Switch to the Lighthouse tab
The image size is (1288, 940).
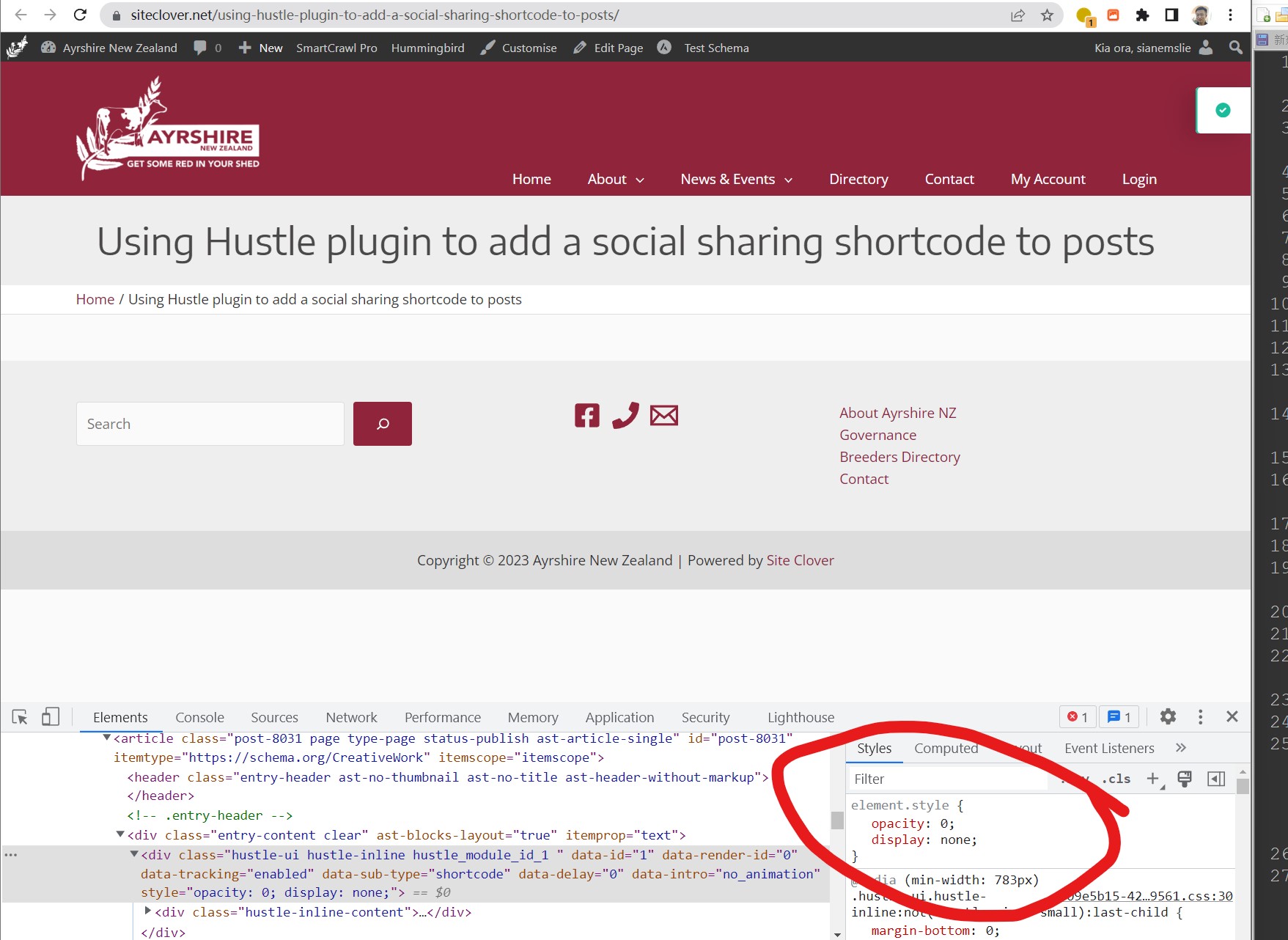click(x=801, y=718)
